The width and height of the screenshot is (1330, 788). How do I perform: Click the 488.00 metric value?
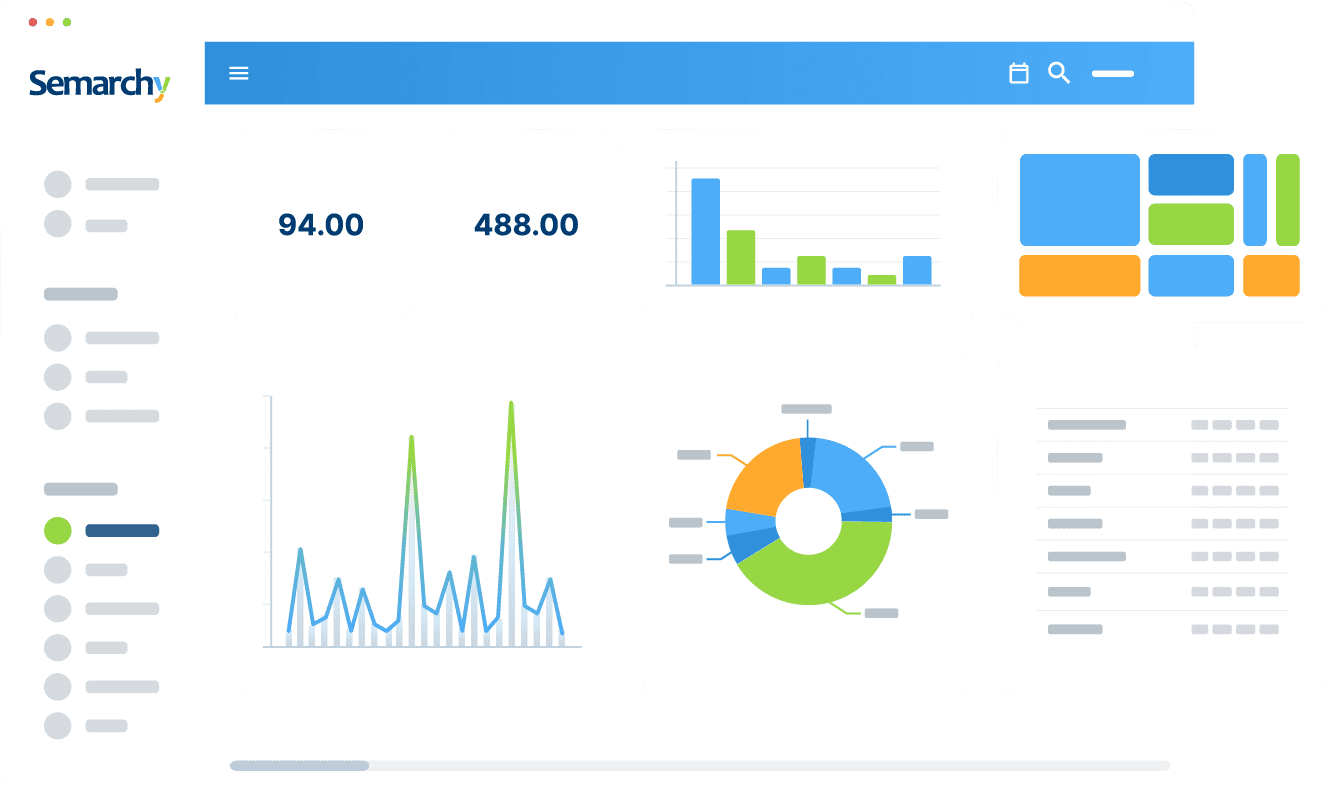(526, 225)
